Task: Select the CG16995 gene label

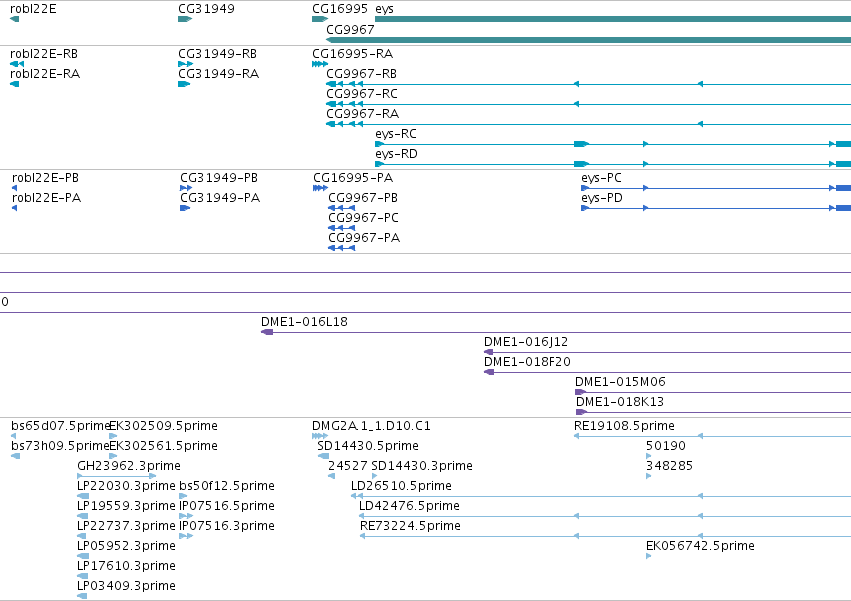Action: point(340,9)
